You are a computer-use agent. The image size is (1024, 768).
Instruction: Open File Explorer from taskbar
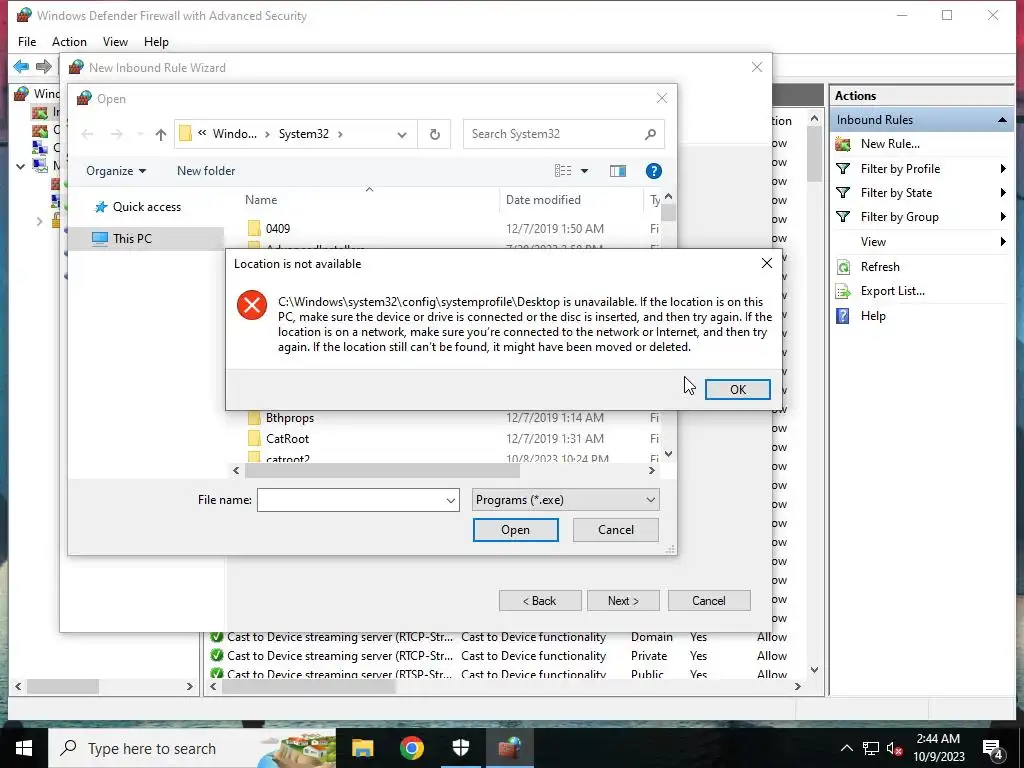(x=362, y=748)
